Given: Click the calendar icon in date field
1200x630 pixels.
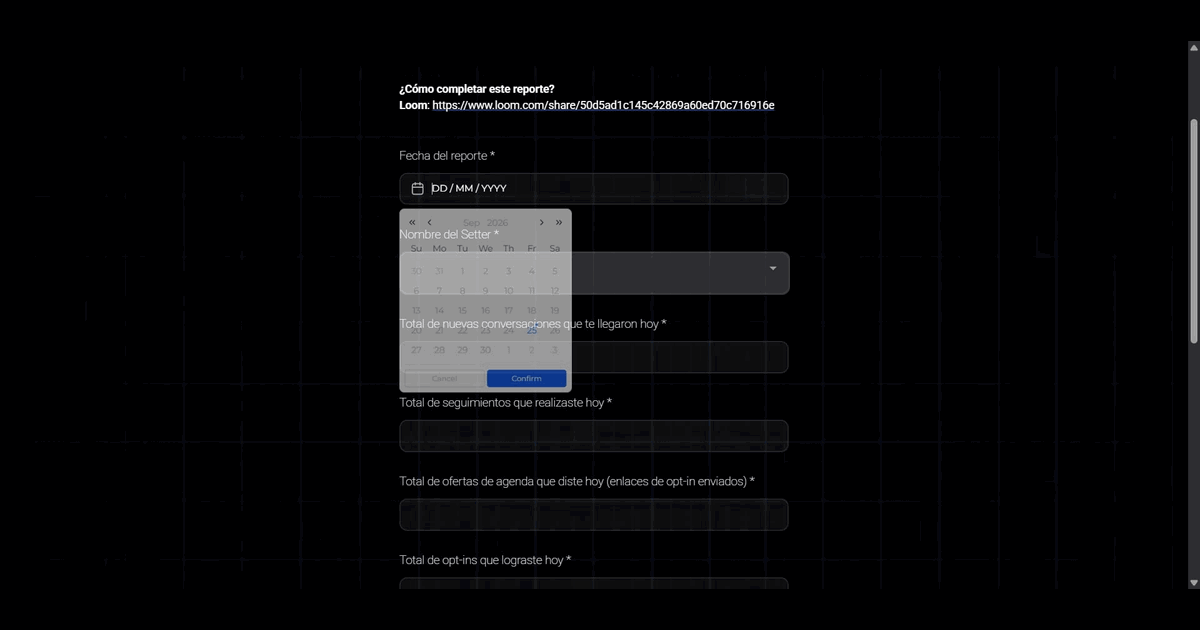Looking at the screenshot, I should [x=418, y=188].
